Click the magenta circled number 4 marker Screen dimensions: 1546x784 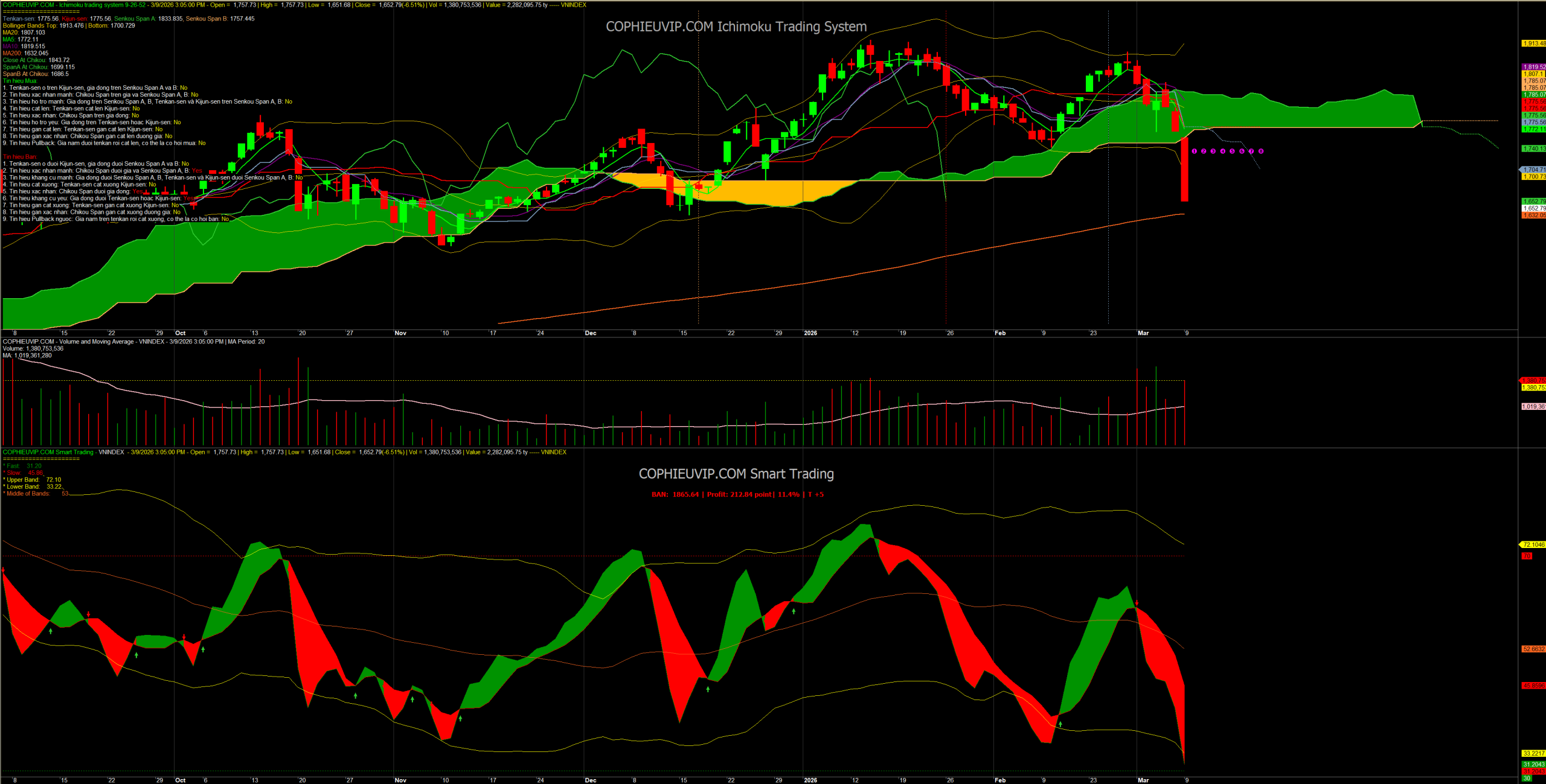tap(1222, 151)
